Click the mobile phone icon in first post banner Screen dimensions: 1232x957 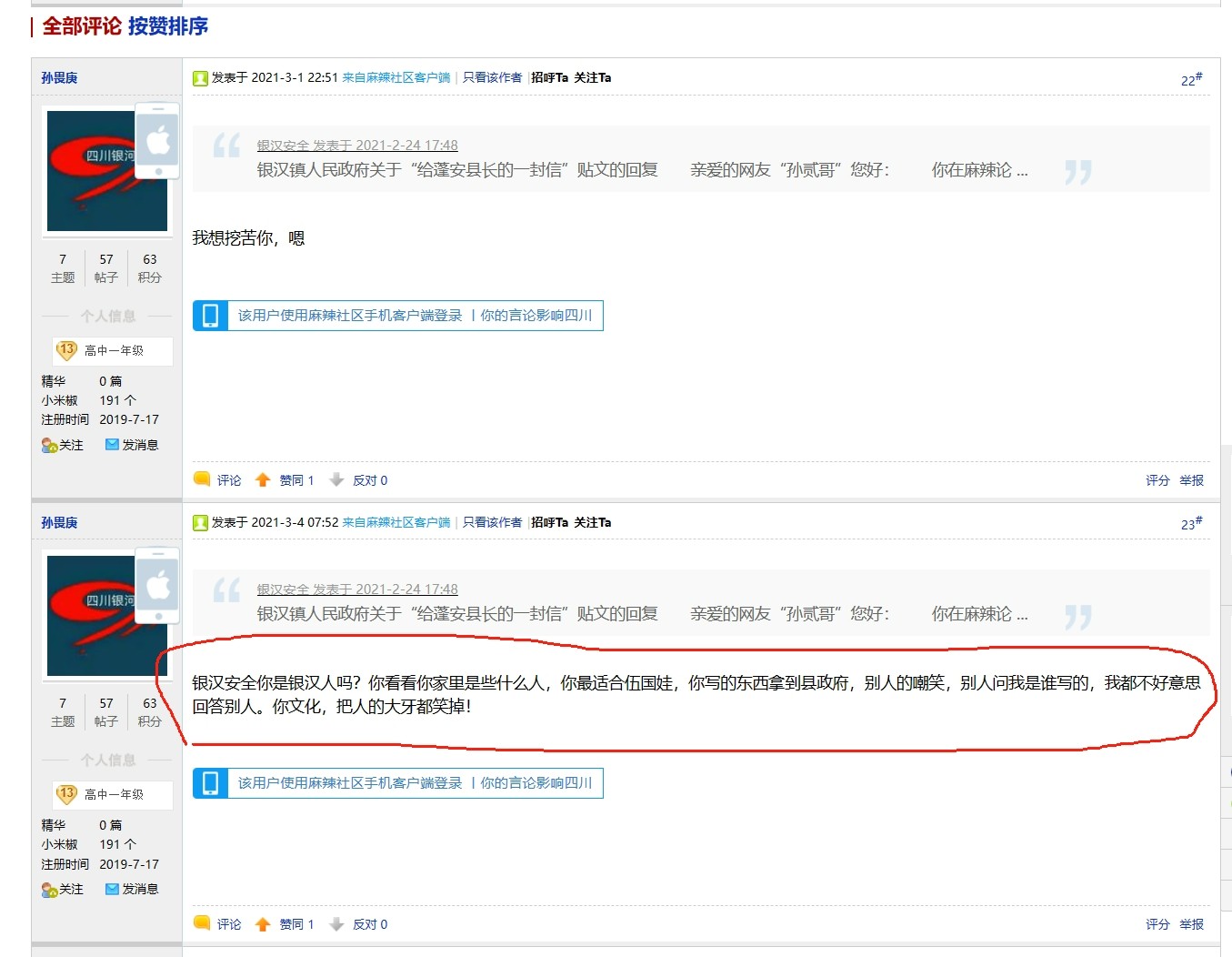tap(210, 316)
